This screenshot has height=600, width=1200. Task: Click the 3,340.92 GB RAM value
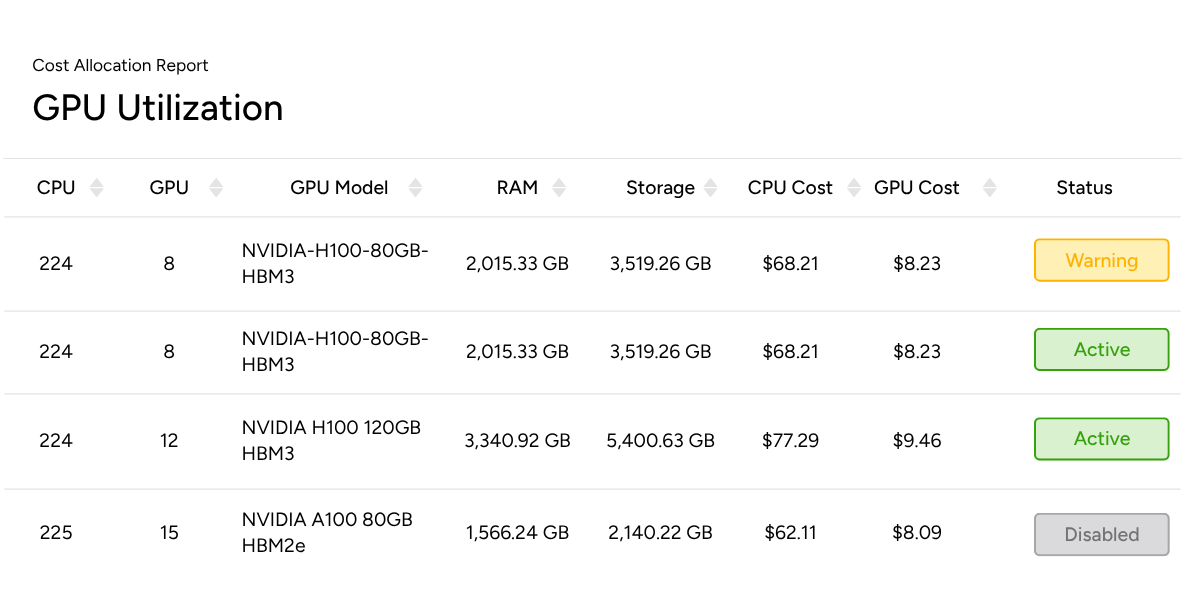[x=518, y=441]
